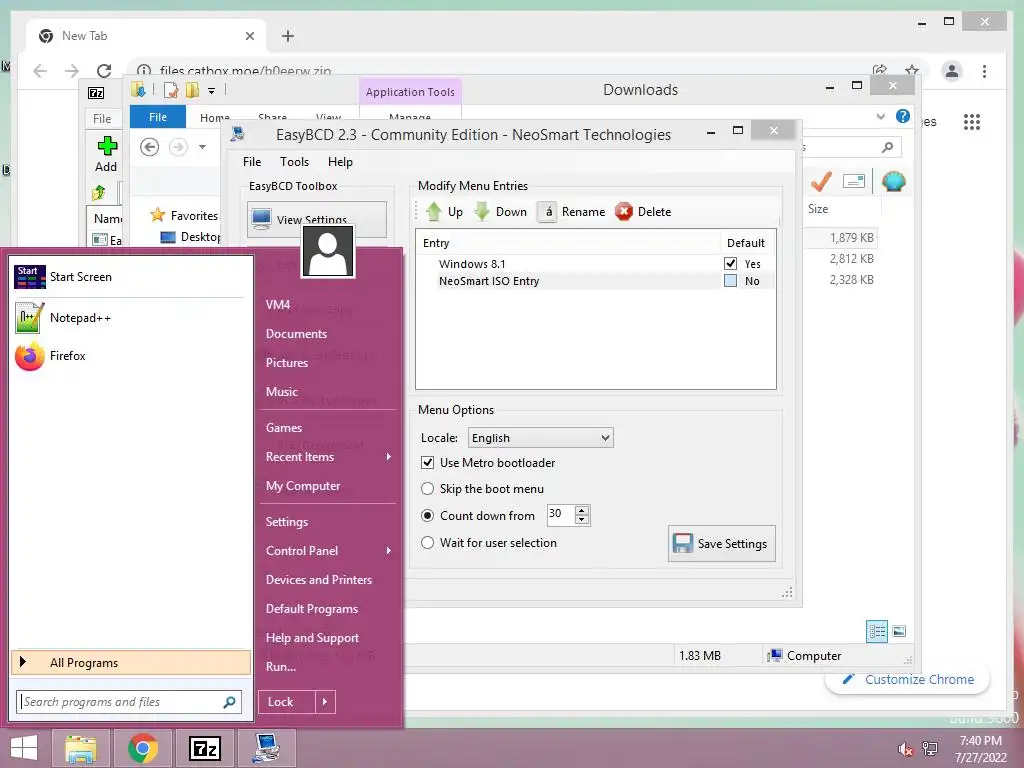Select Wait for user selection radio button
This screenshot has height=768, width=1024.
point(427,543)
